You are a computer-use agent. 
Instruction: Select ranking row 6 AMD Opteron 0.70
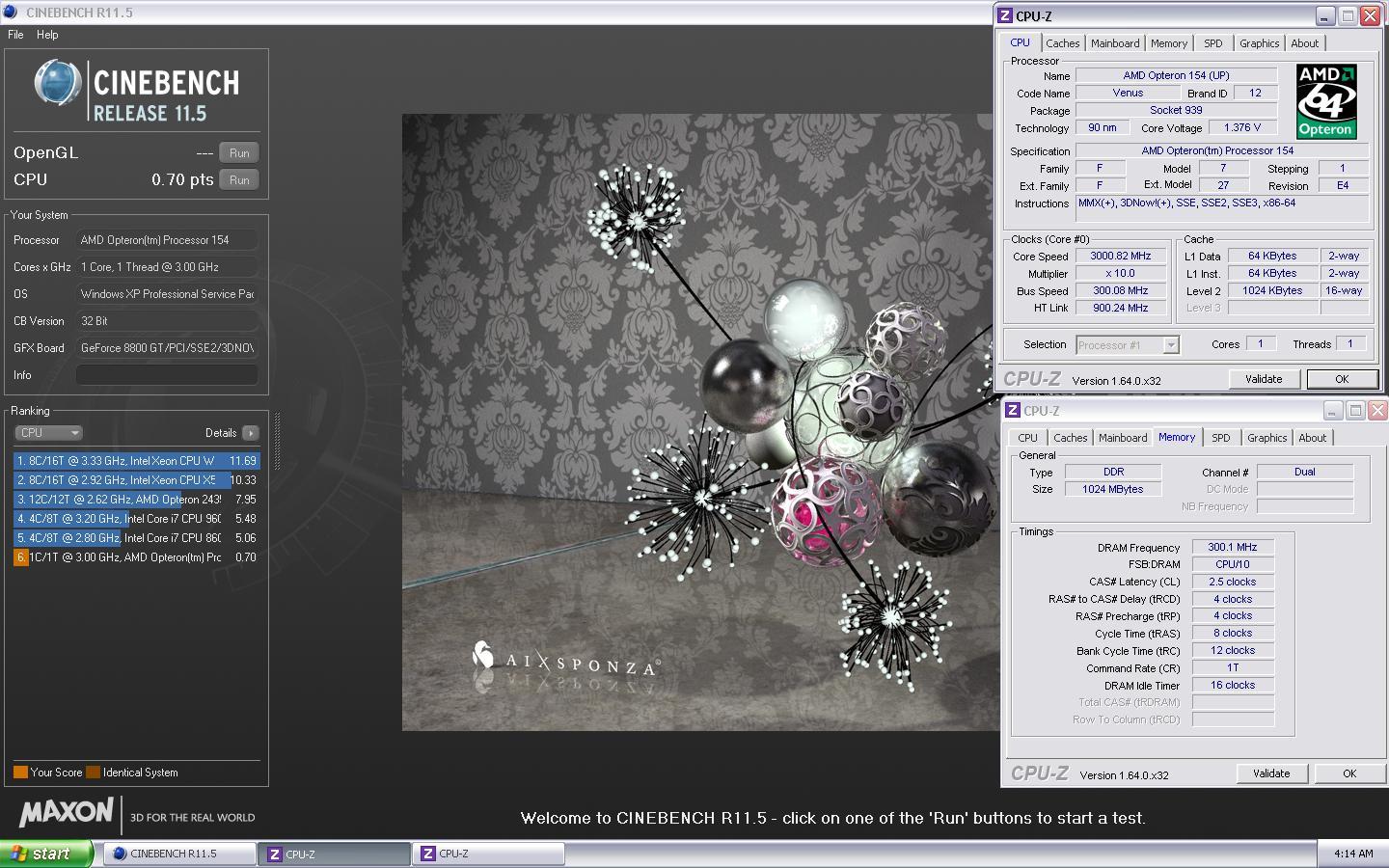(136, 557)
